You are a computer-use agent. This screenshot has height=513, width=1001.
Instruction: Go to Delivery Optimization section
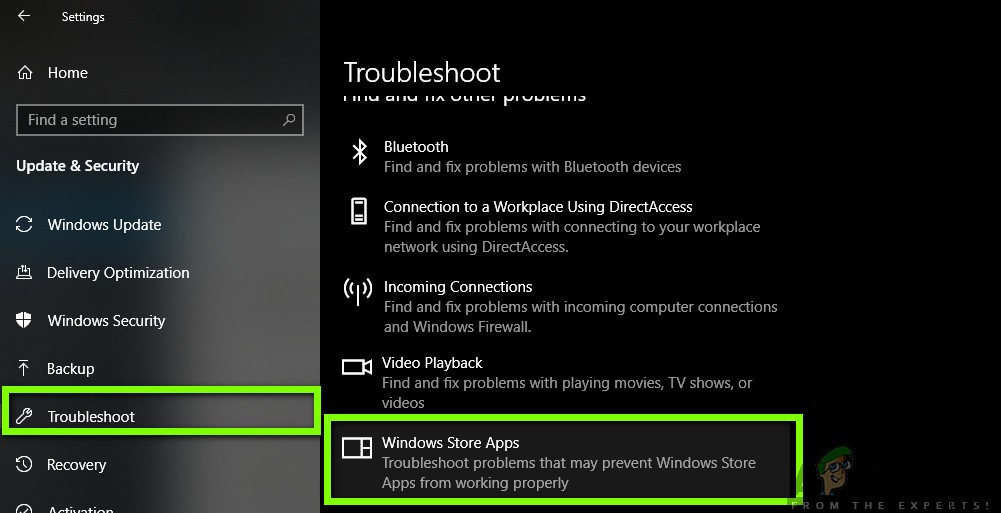point(118,273)
